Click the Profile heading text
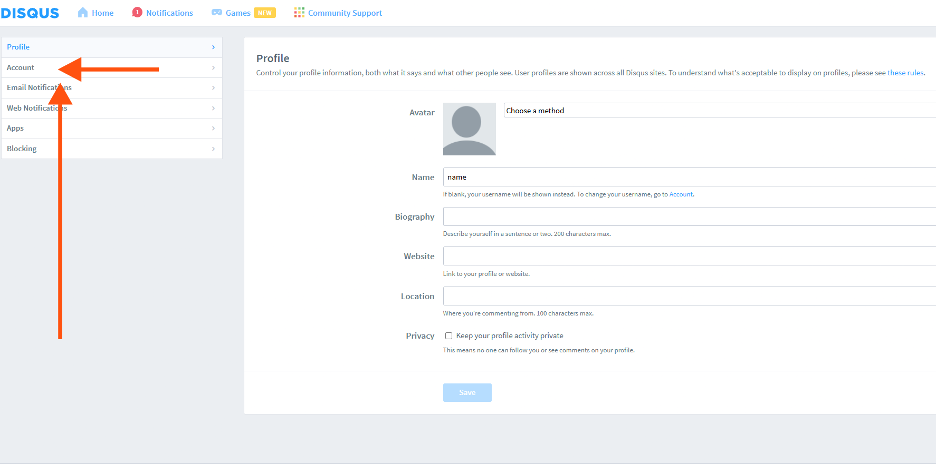The width and height of the screenshot is (936, 464). 273,59
